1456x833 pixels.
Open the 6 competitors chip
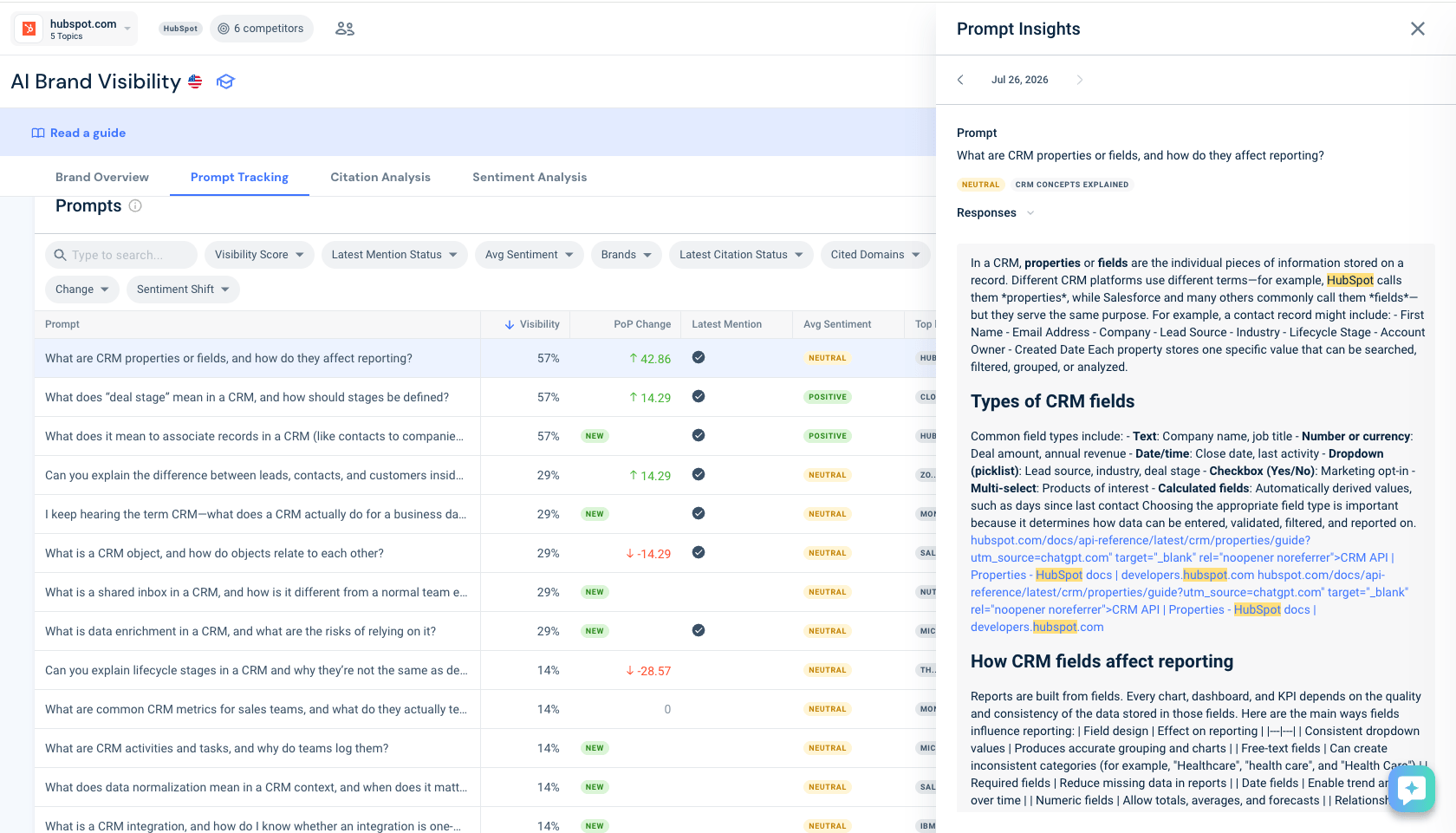tap(261, 29)
